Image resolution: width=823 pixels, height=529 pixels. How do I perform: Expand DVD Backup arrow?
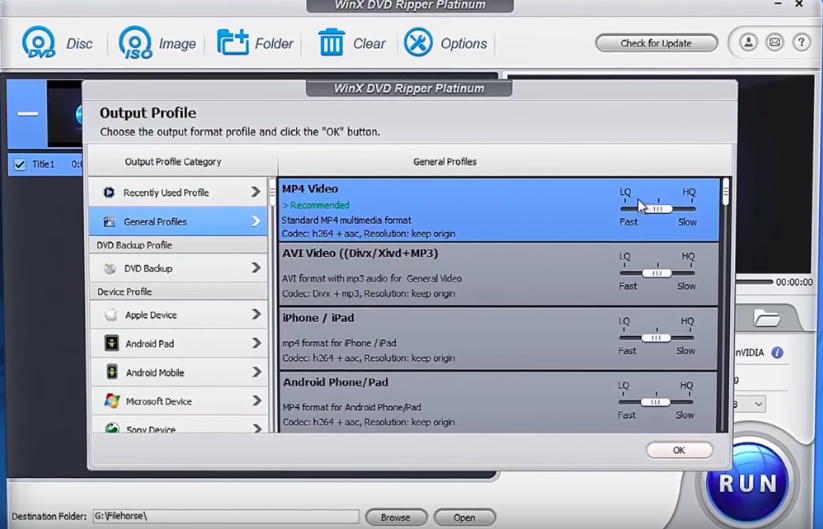[x=256, y=268]
